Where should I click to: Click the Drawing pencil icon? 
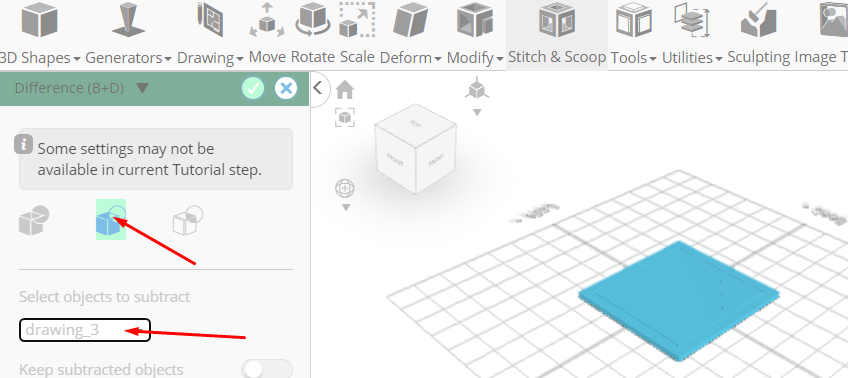click(210, 19)
